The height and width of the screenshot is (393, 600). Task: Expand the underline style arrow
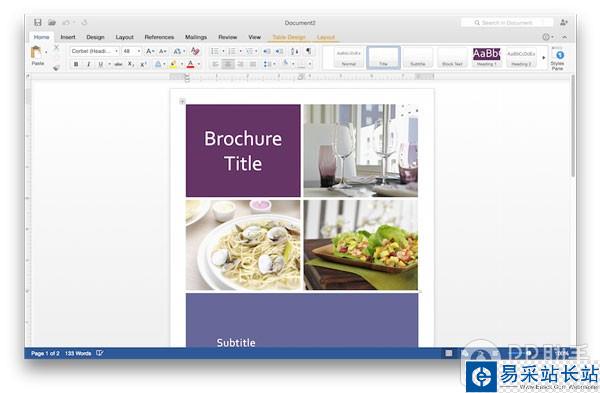pos(109,64)
